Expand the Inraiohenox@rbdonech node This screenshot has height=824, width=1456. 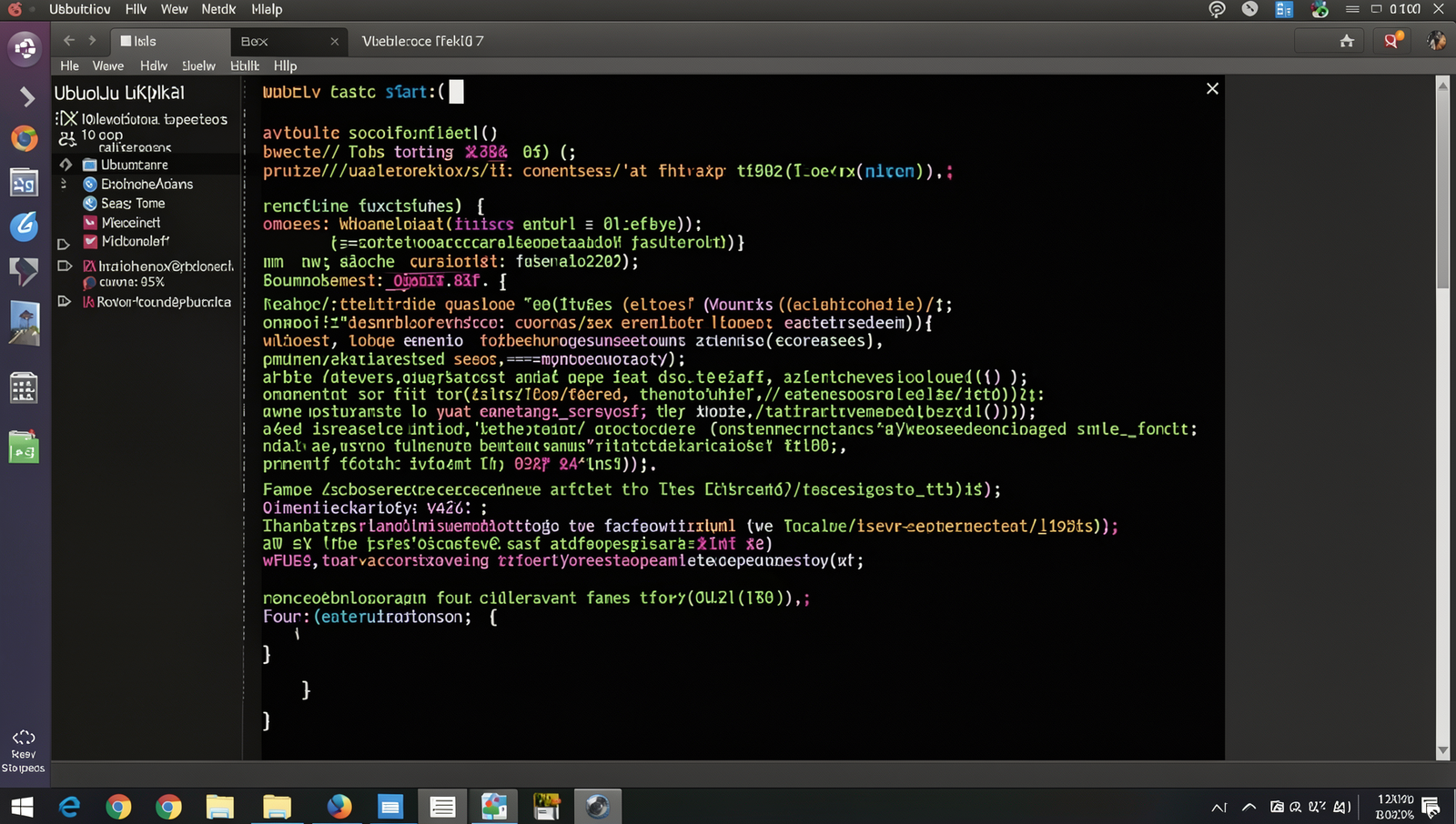click(64, 266)
